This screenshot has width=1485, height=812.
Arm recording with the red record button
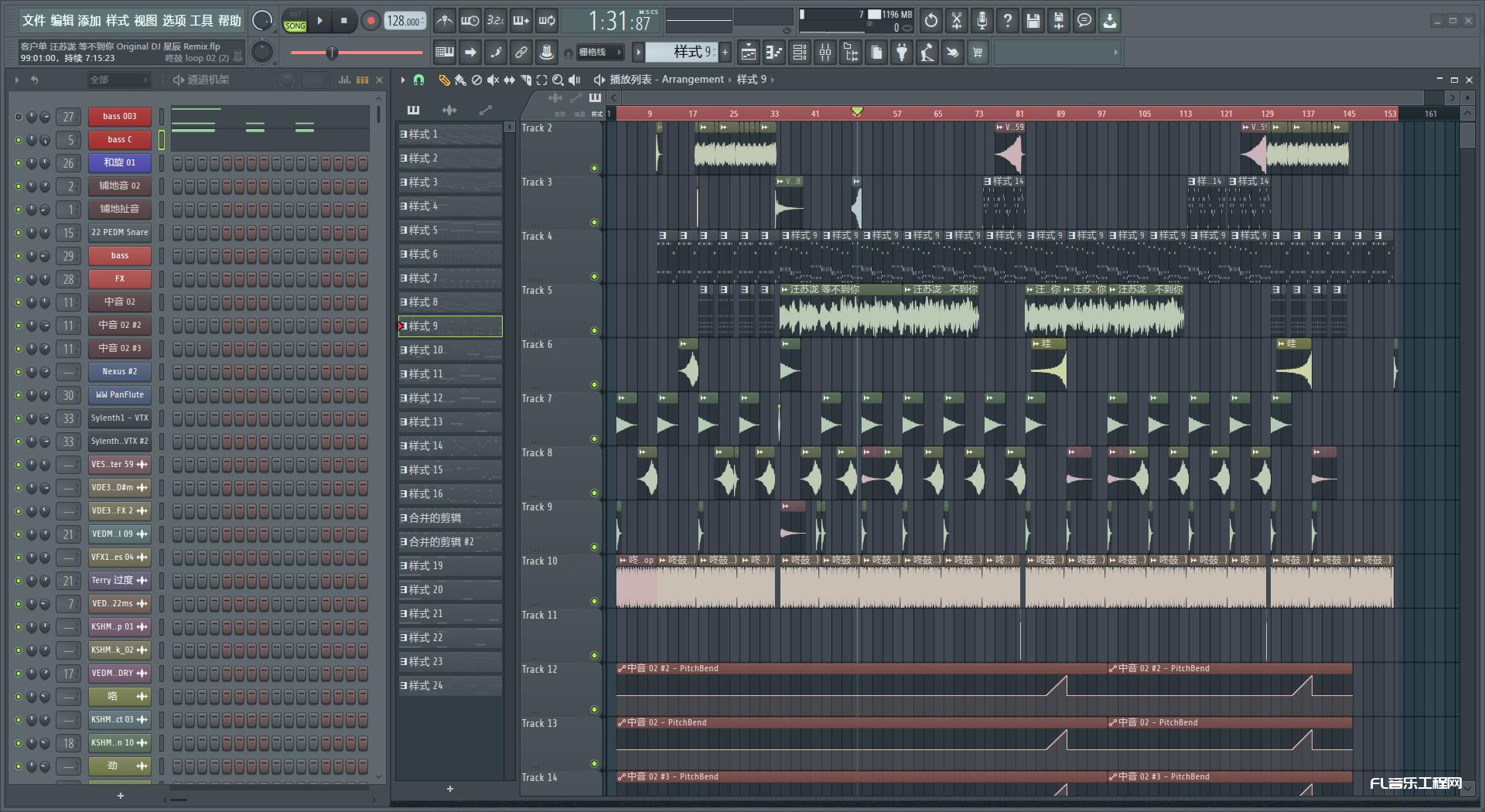[x=370, y=21]
